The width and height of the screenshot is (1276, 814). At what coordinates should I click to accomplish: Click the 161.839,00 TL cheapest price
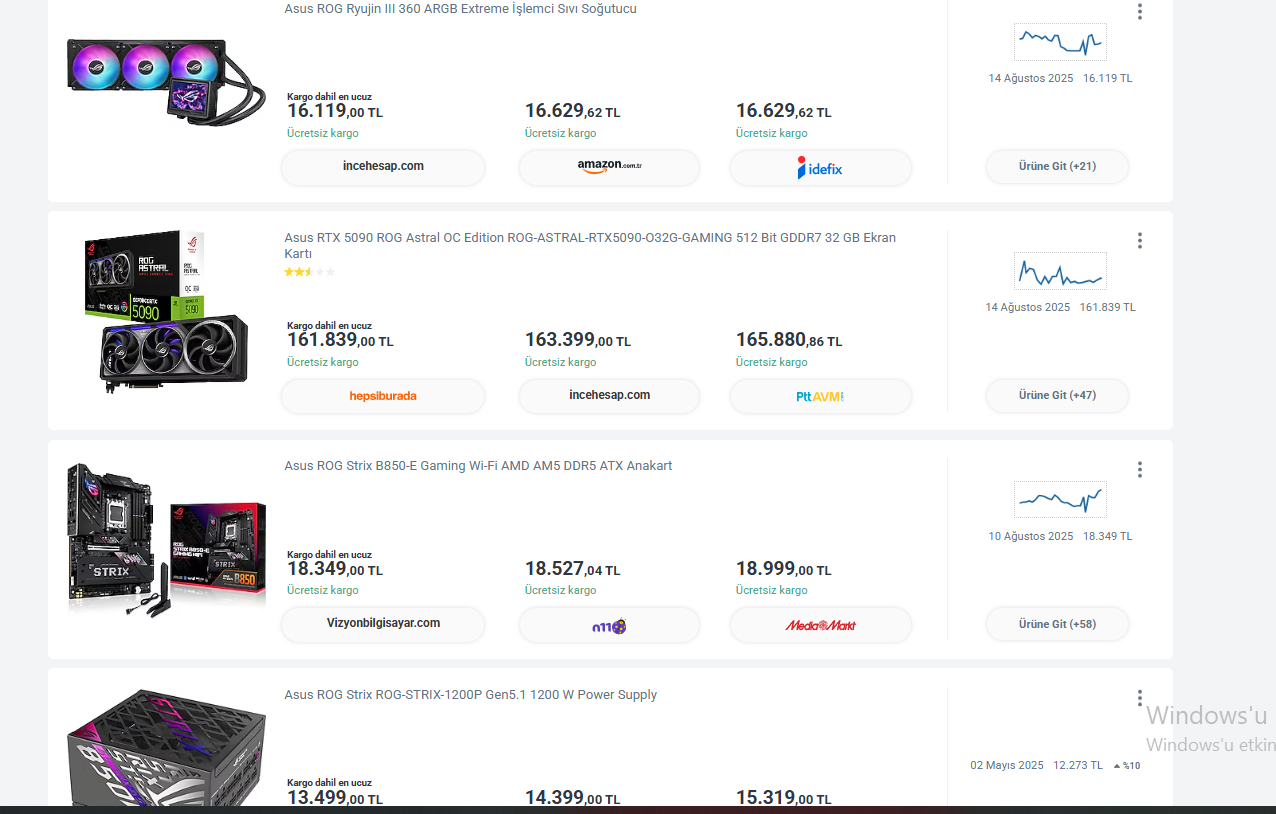(340, 340)
